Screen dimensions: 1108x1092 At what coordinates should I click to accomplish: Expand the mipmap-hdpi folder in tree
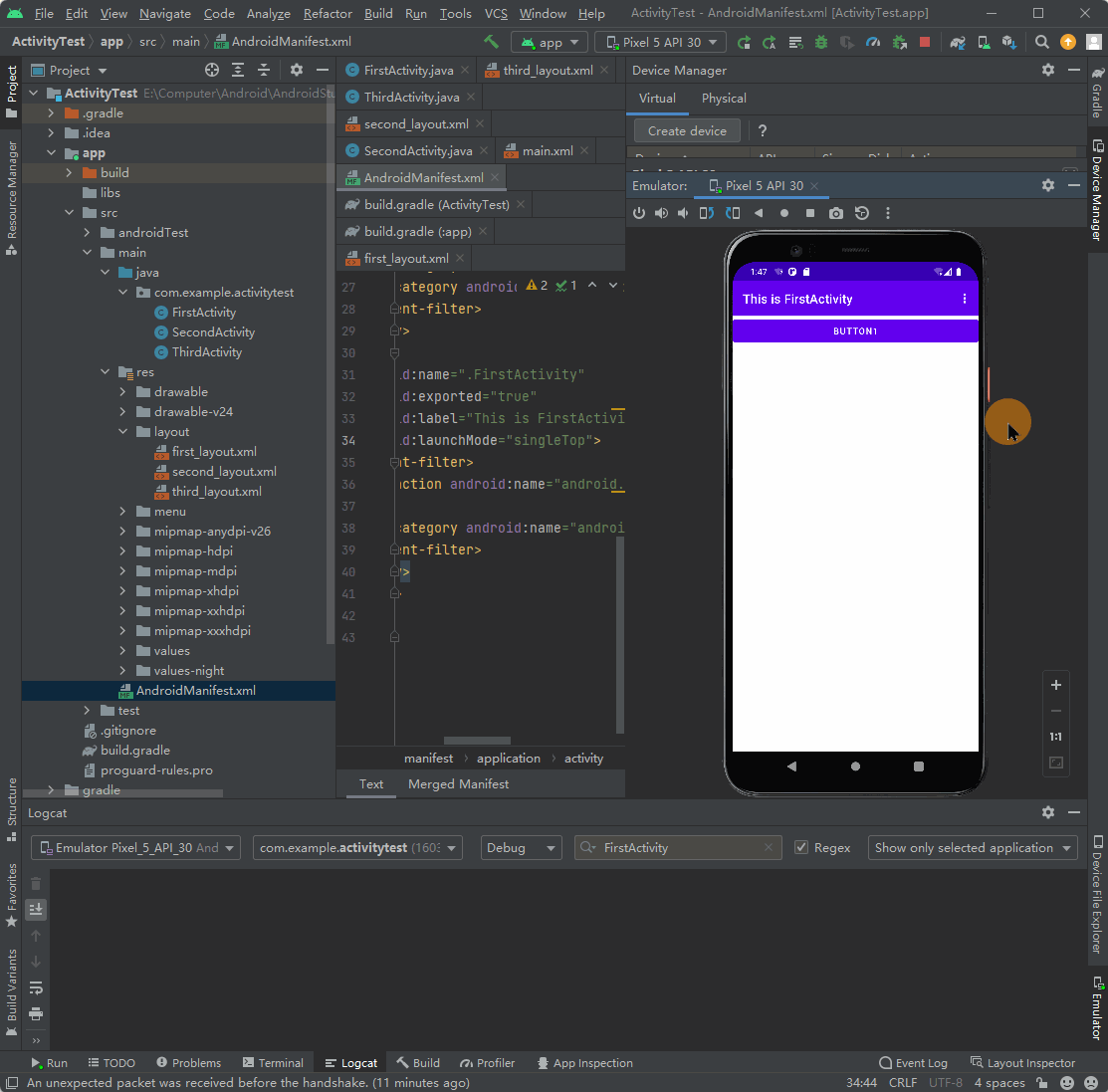pyautogui.click(x=123, y=551)
